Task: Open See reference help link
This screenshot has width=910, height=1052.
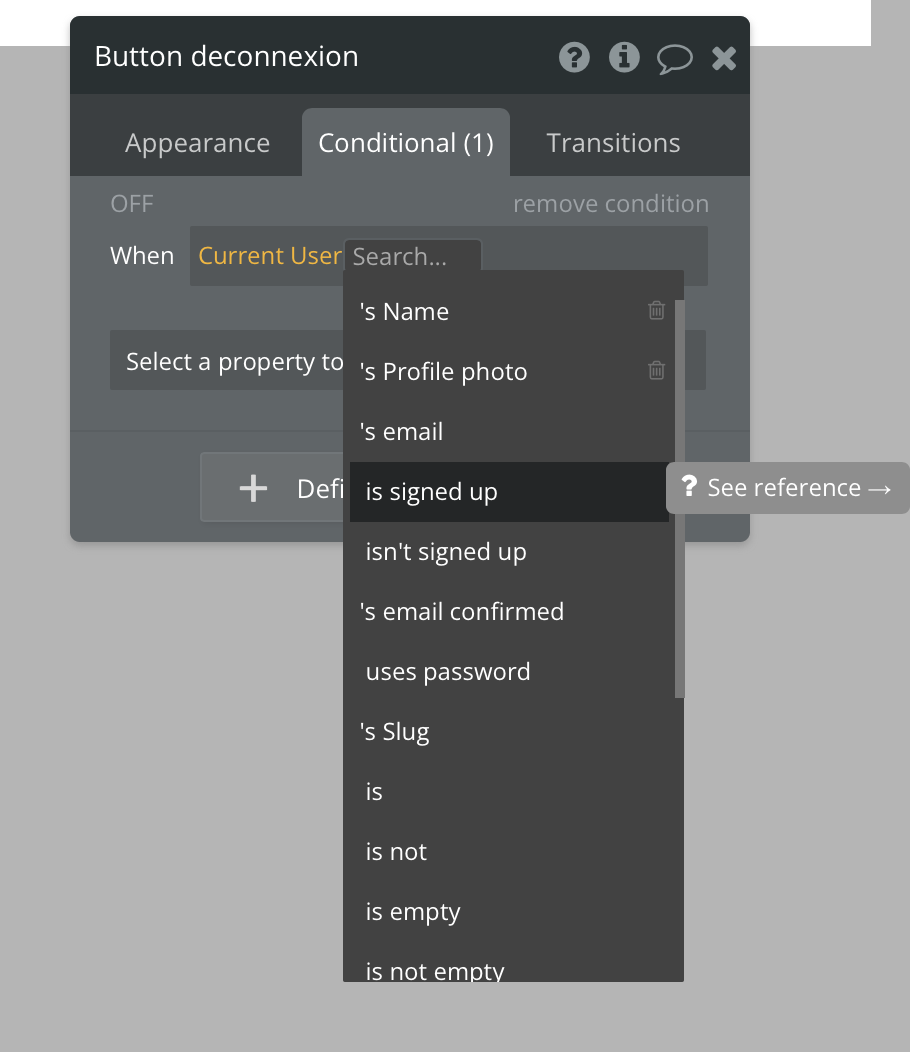Action: tap(788, 488)
